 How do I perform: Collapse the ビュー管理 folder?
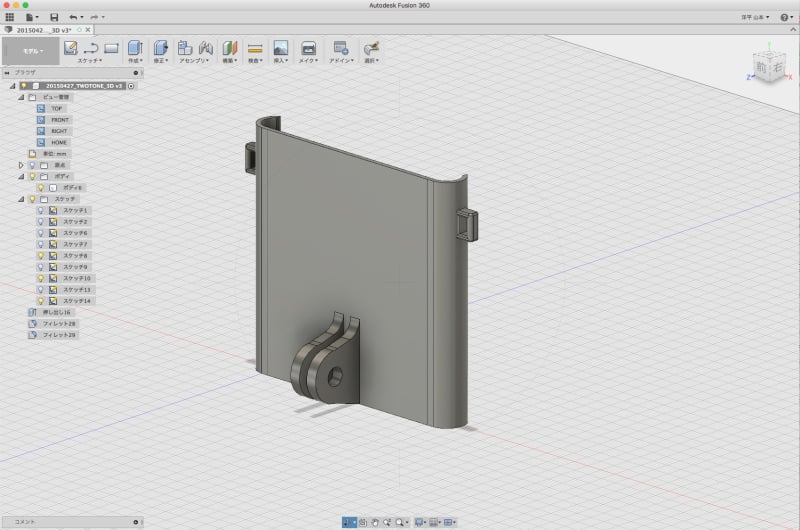(x=21, y=97)
